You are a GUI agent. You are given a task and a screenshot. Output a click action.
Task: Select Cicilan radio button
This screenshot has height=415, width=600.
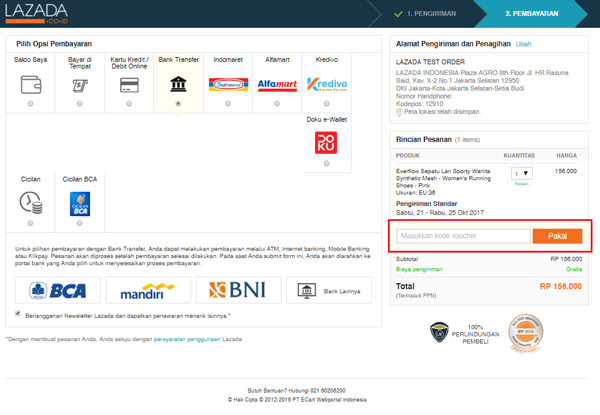31,223
